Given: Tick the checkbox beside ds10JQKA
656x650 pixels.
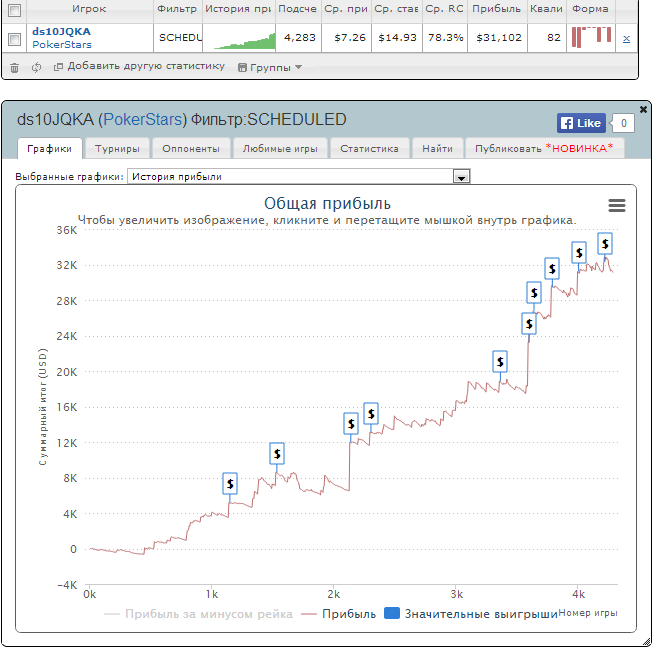Looking at the screenshot, I should (14, 39).
